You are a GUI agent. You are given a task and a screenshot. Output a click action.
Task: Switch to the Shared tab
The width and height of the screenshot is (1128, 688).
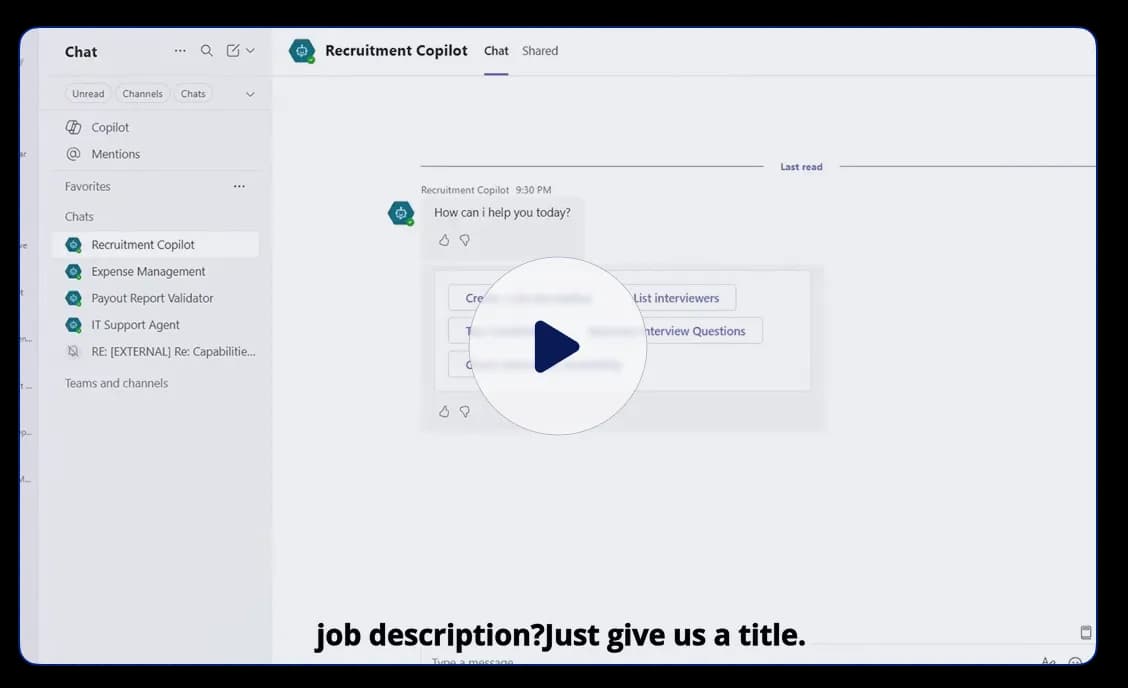pos(540,51)
